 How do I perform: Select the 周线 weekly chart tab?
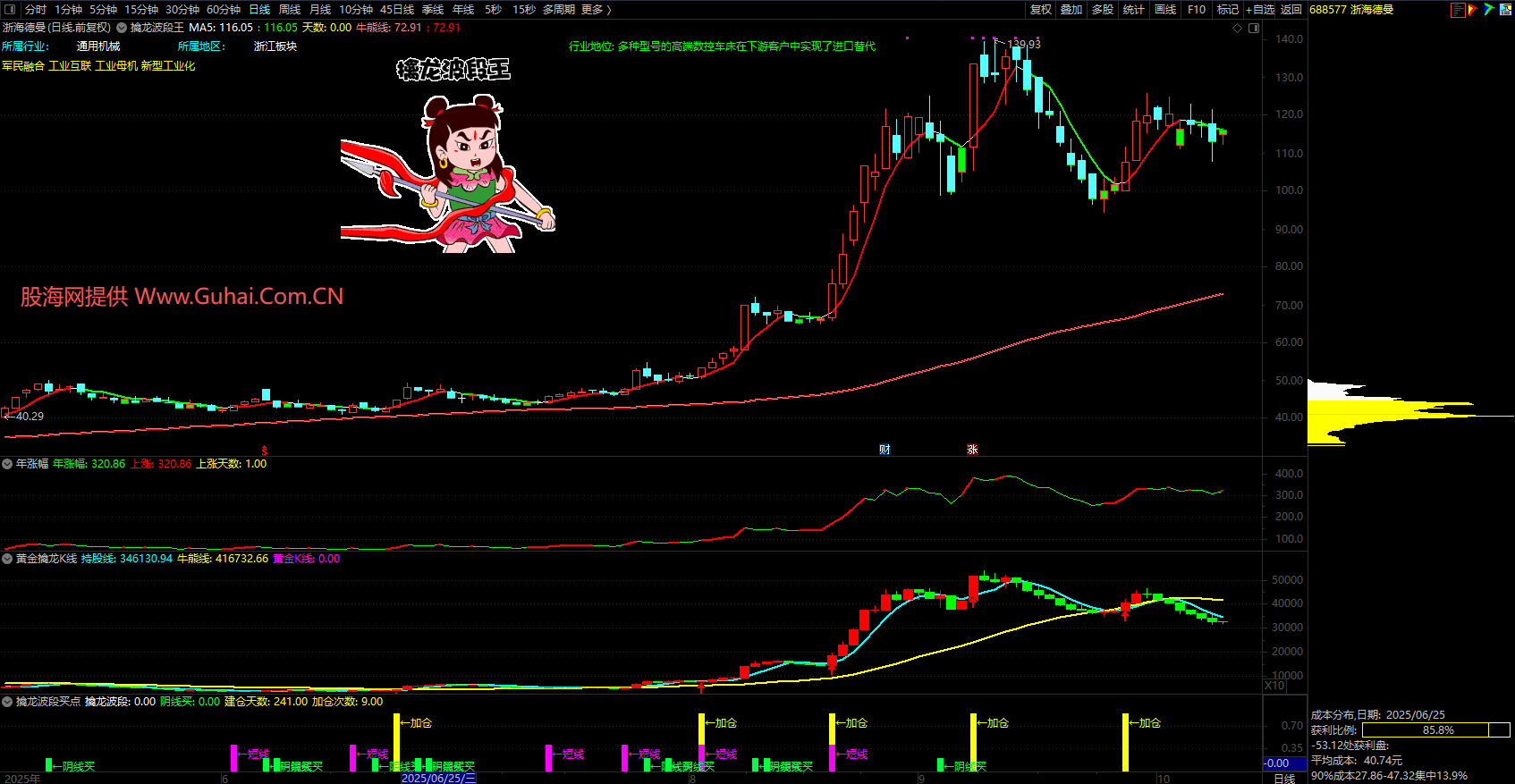coord(290,10)
